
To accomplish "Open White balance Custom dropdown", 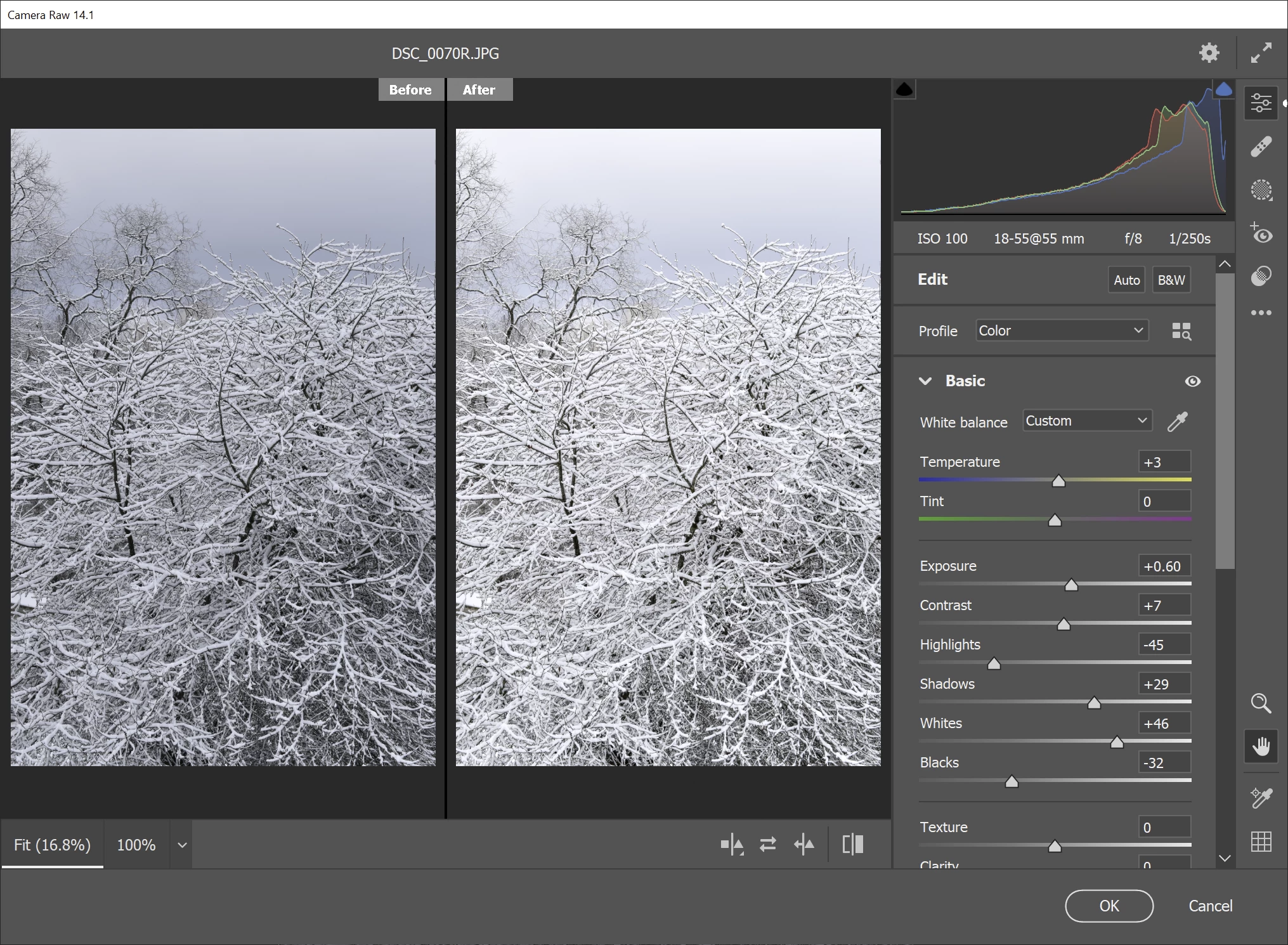I will 1087,420.
